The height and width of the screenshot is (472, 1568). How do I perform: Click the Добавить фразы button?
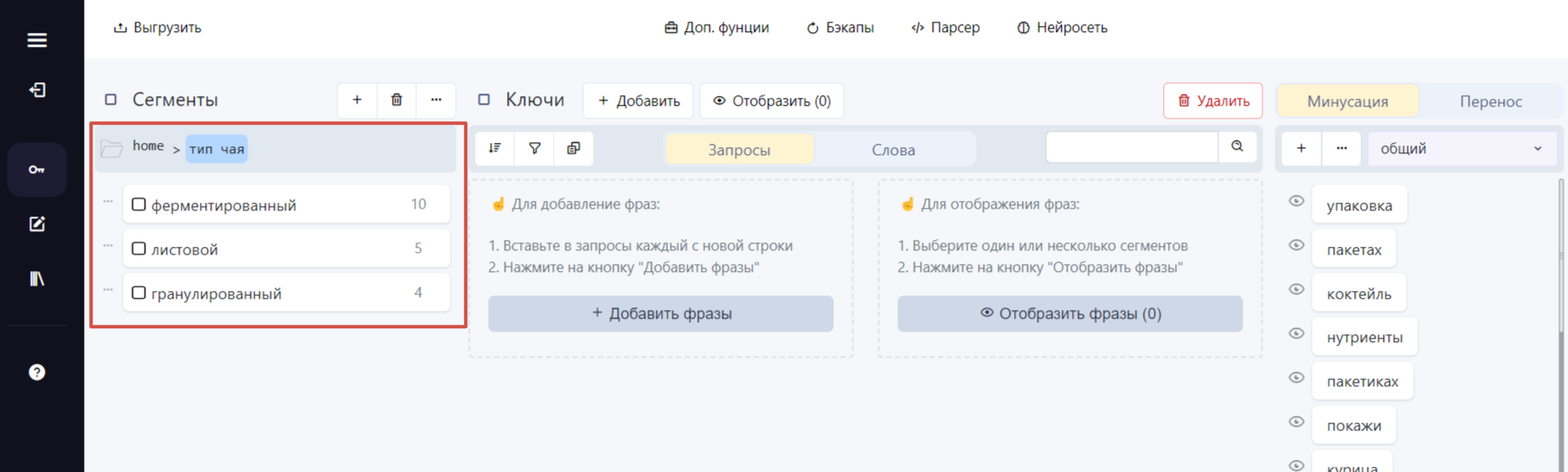661,314
